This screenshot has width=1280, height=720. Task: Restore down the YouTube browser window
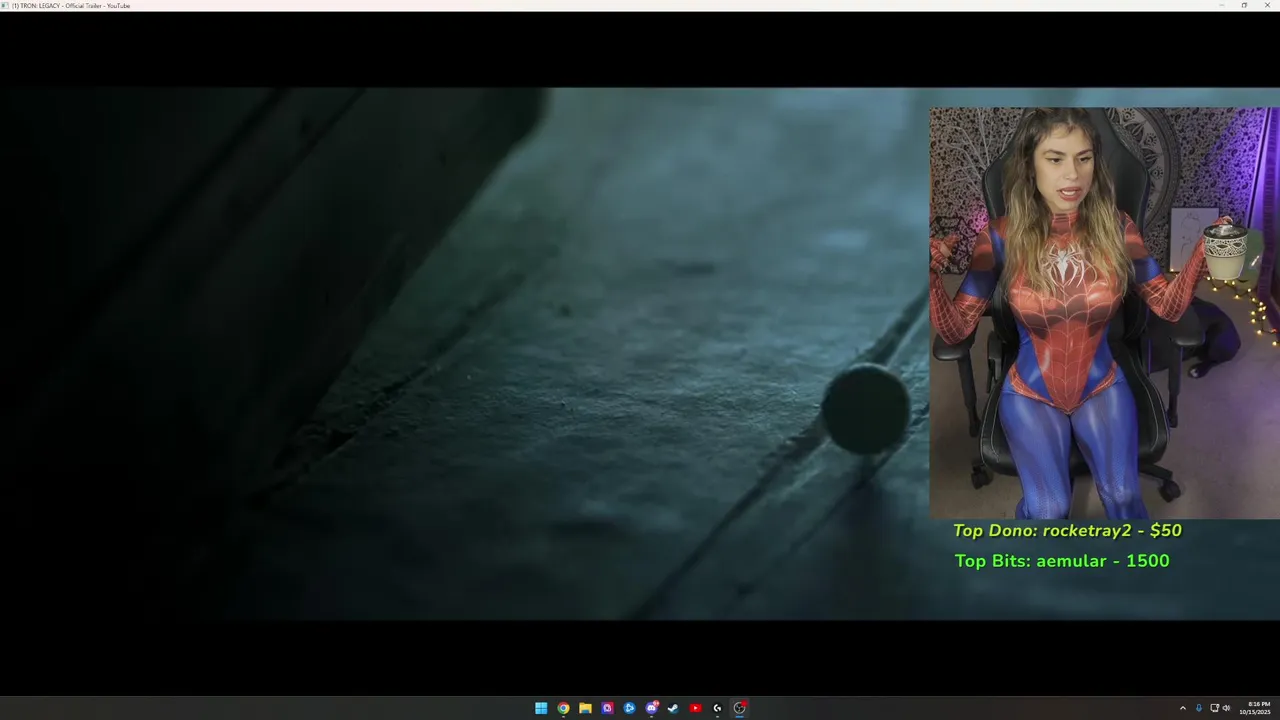tap(1244, 5)
